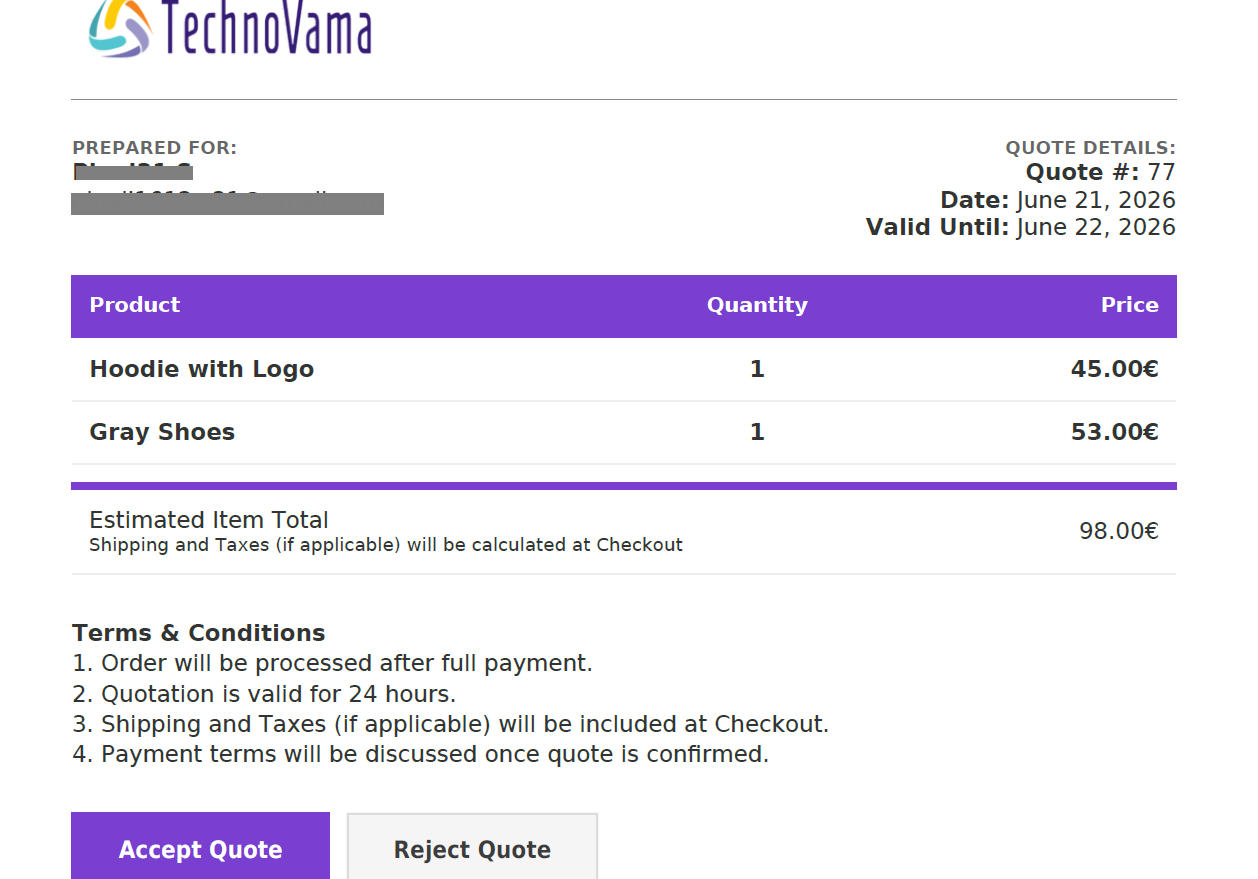Click the 98.00€ estimated total amount
Screen dimensions: 1258x879
(1119, 531)
